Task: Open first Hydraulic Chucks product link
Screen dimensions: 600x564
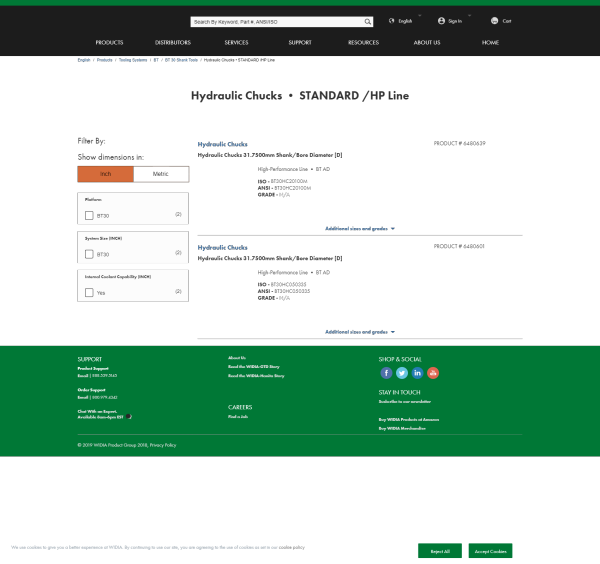Action: coord(222,144)
